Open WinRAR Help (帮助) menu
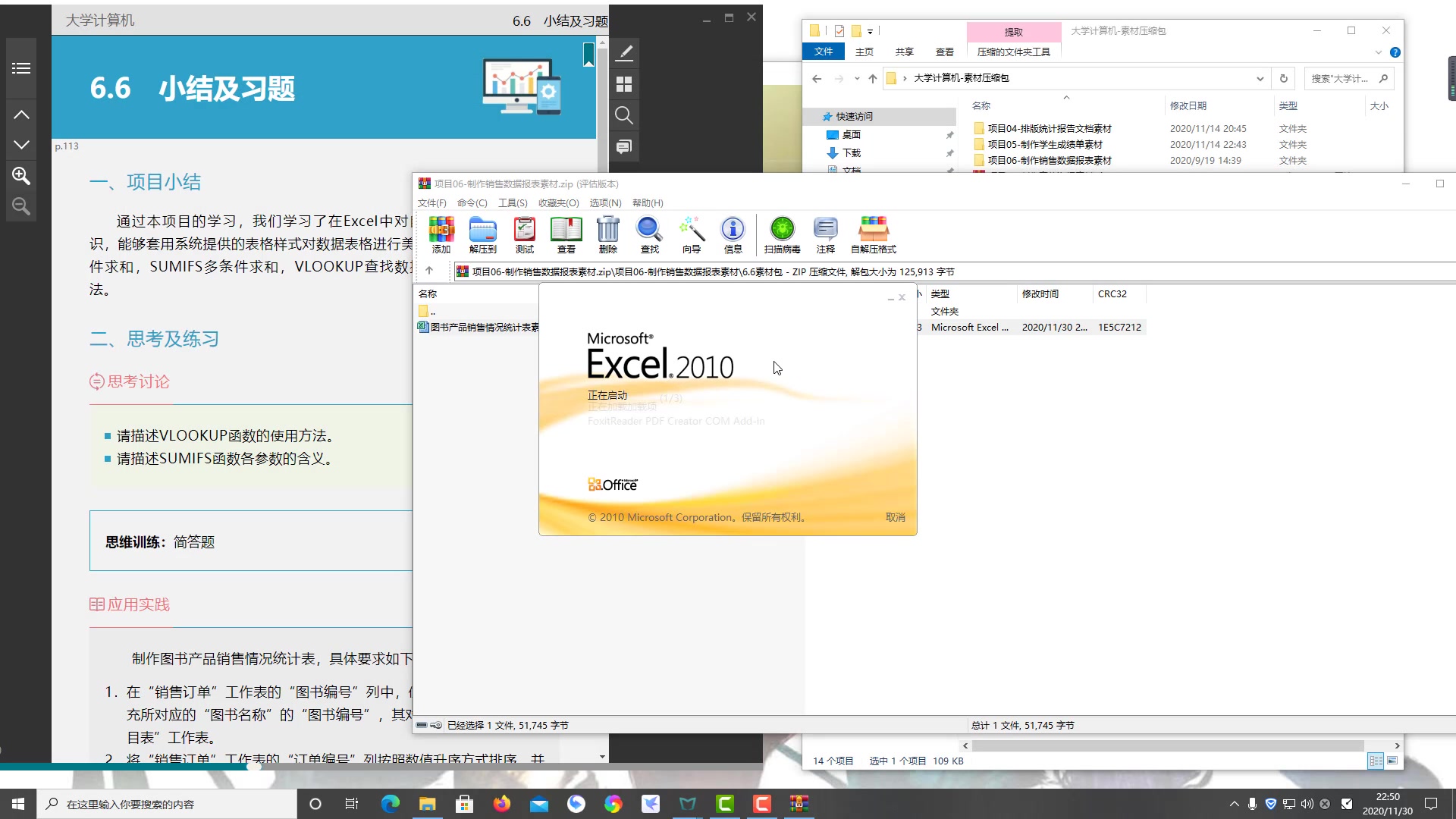Image resolution: width=1456 pixels, height=819 pixels. tap(648, 202)
